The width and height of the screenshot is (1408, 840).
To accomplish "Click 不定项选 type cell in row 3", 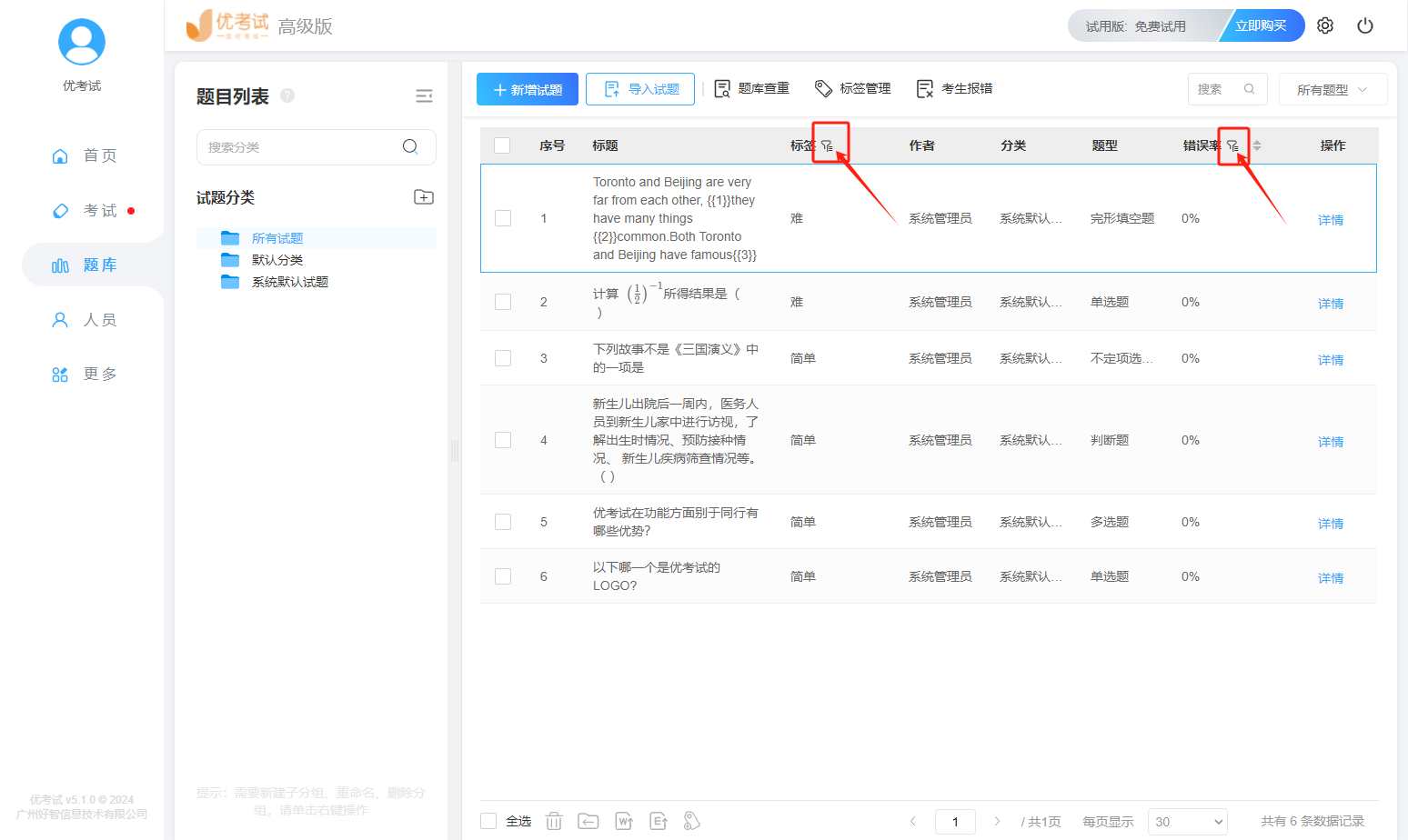I will point(1121,358).
